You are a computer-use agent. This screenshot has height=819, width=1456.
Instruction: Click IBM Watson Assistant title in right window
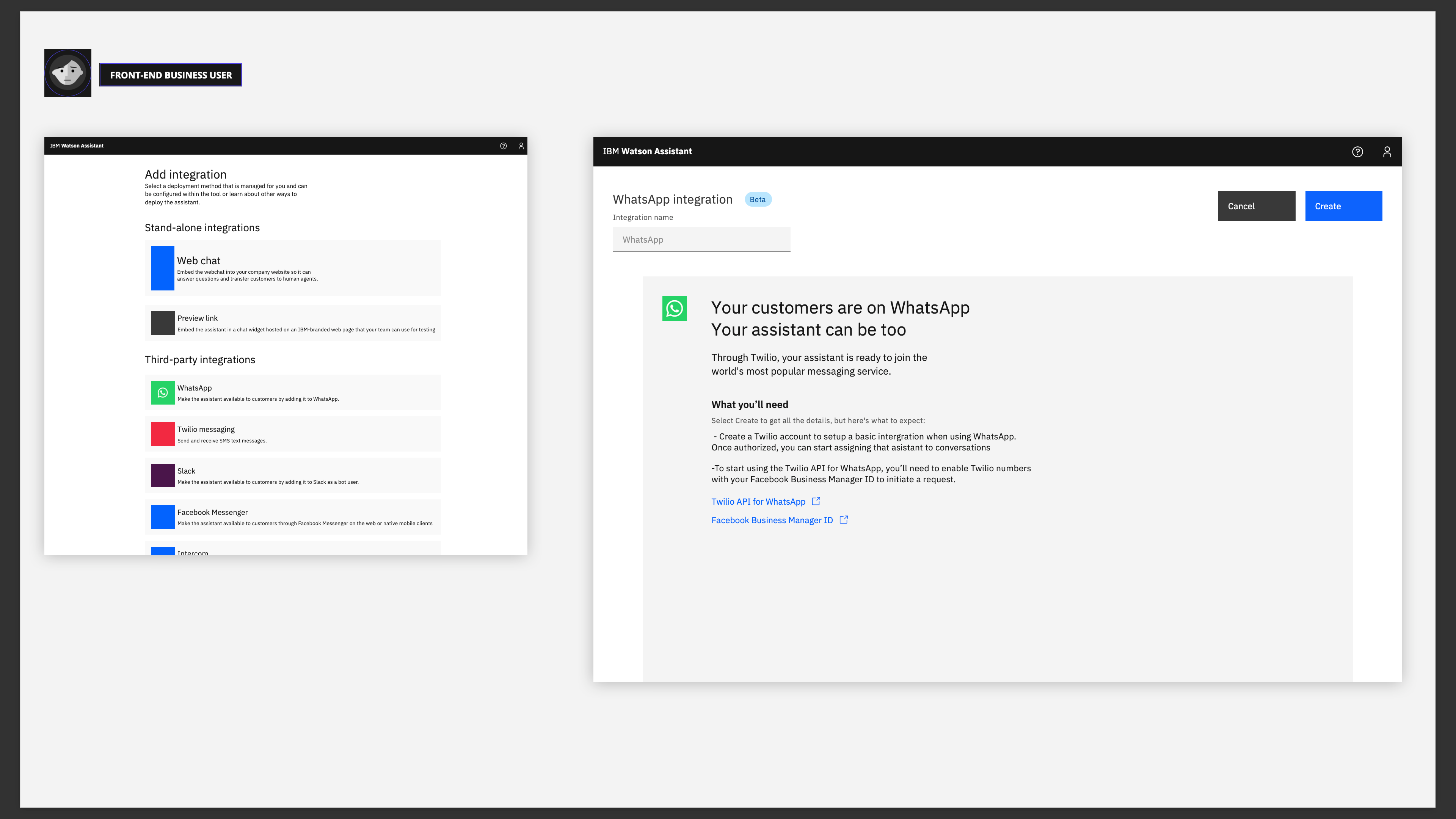(x=647, y=152)
